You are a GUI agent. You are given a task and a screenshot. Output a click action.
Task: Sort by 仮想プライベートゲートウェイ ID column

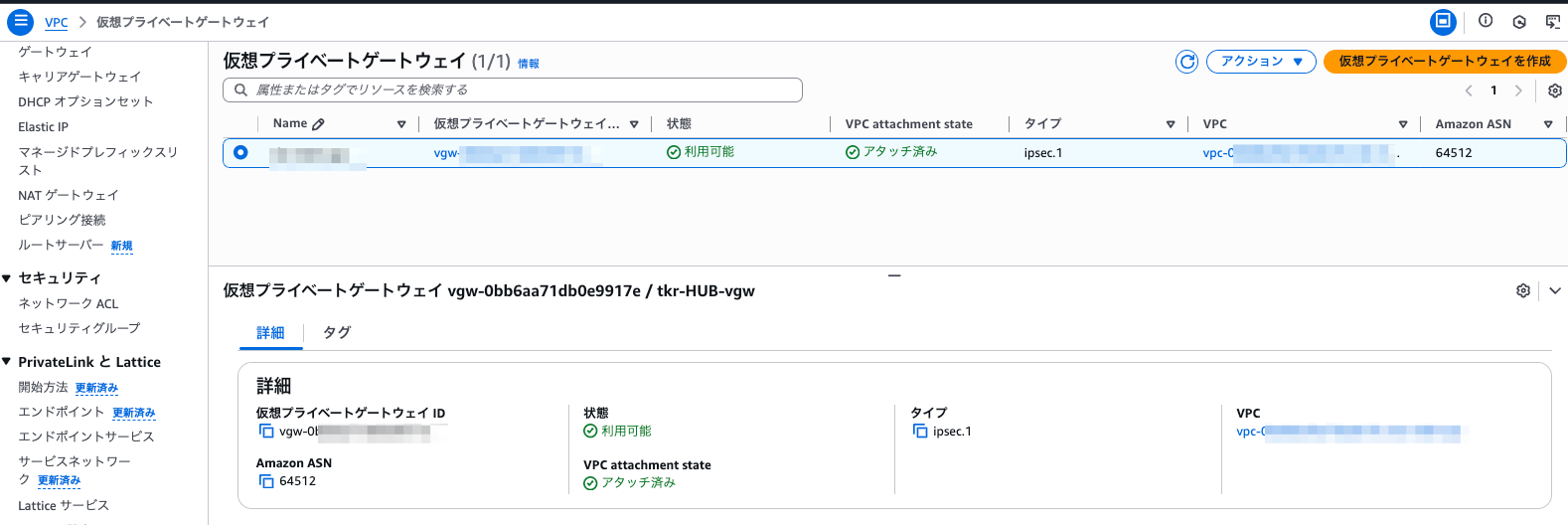click(634, 124)
